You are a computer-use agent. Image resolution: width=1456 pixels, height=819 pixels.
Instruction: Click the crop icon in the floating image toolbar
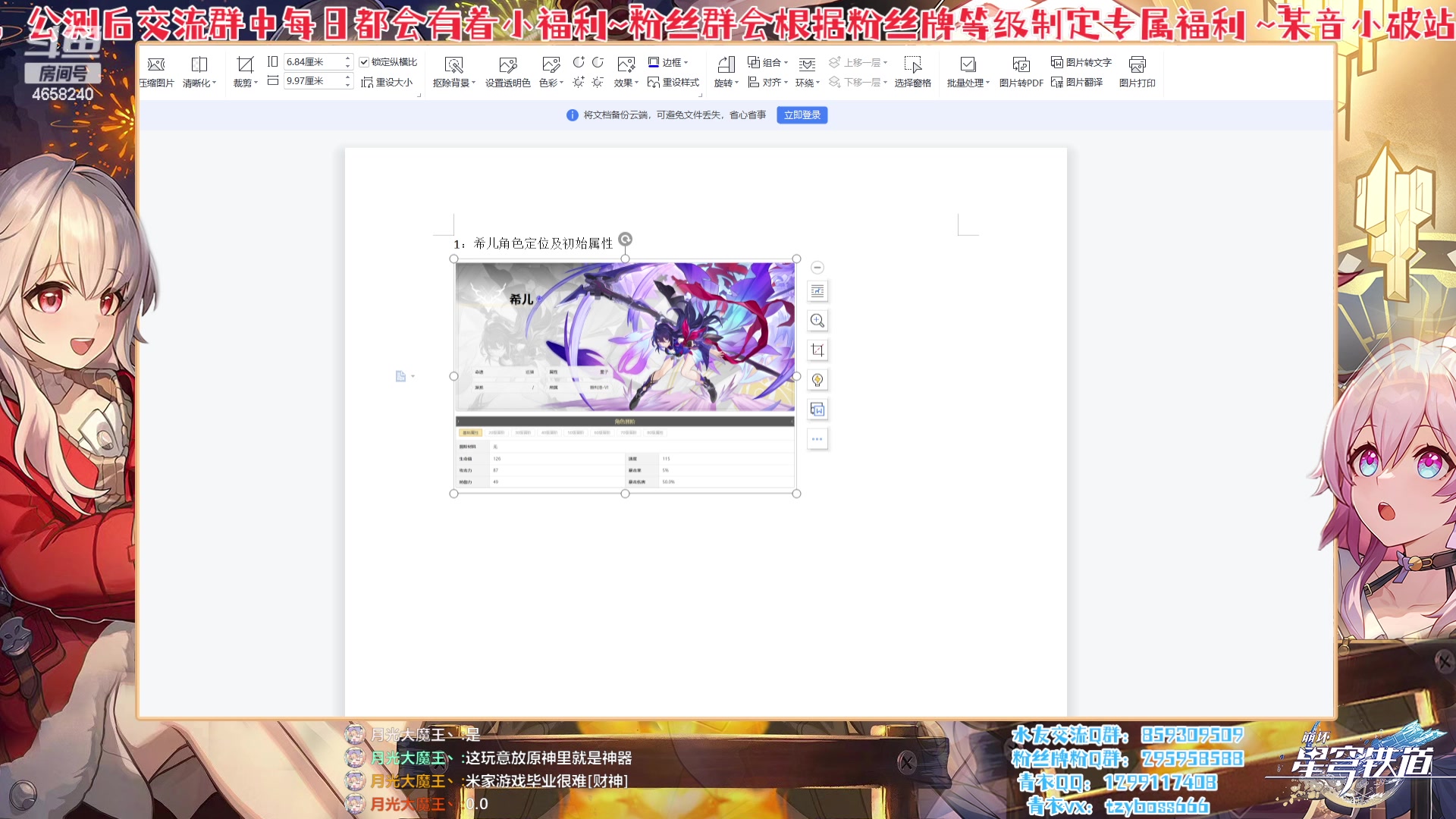[x=817, y=350]
